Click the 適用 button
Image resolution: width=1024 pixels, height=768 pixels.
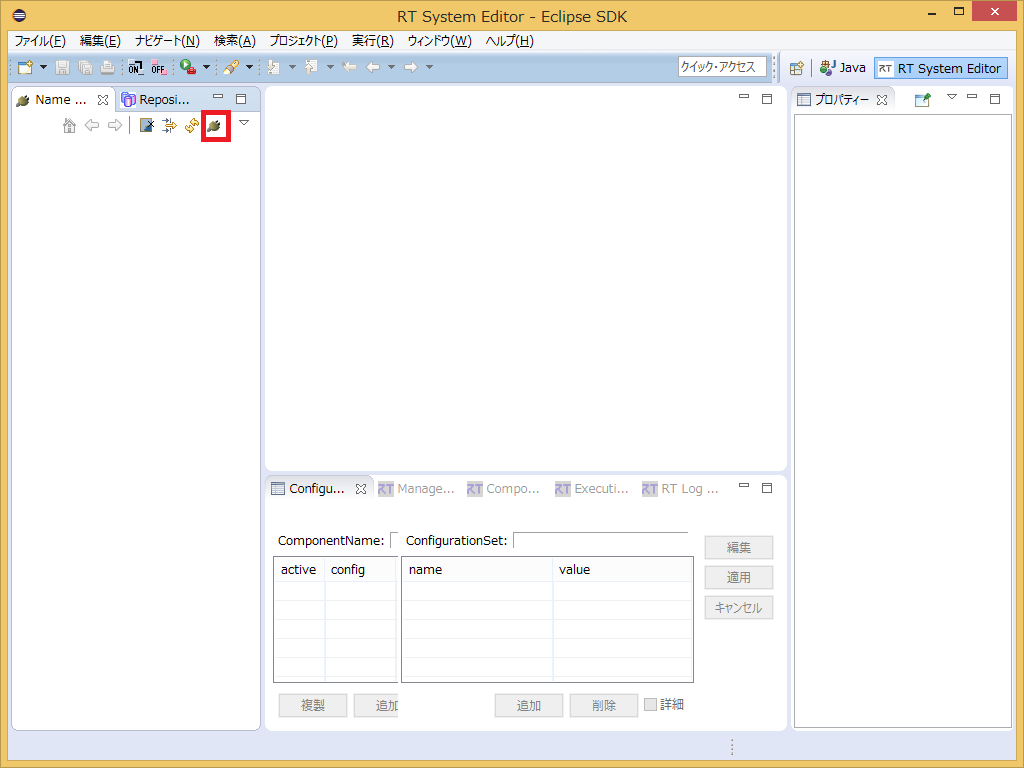tap(739, 577)
